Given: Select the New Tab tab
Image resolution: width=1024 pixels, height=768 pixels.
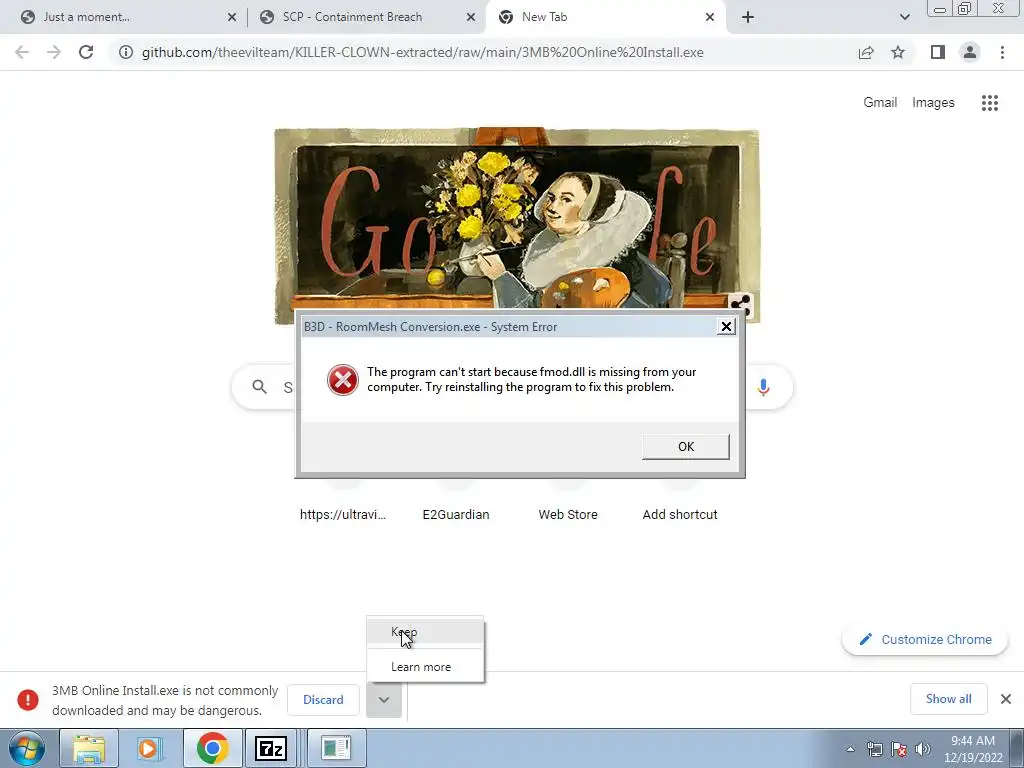Looking at the screenshot, I should pyautogui.click(x=604, y=17).
